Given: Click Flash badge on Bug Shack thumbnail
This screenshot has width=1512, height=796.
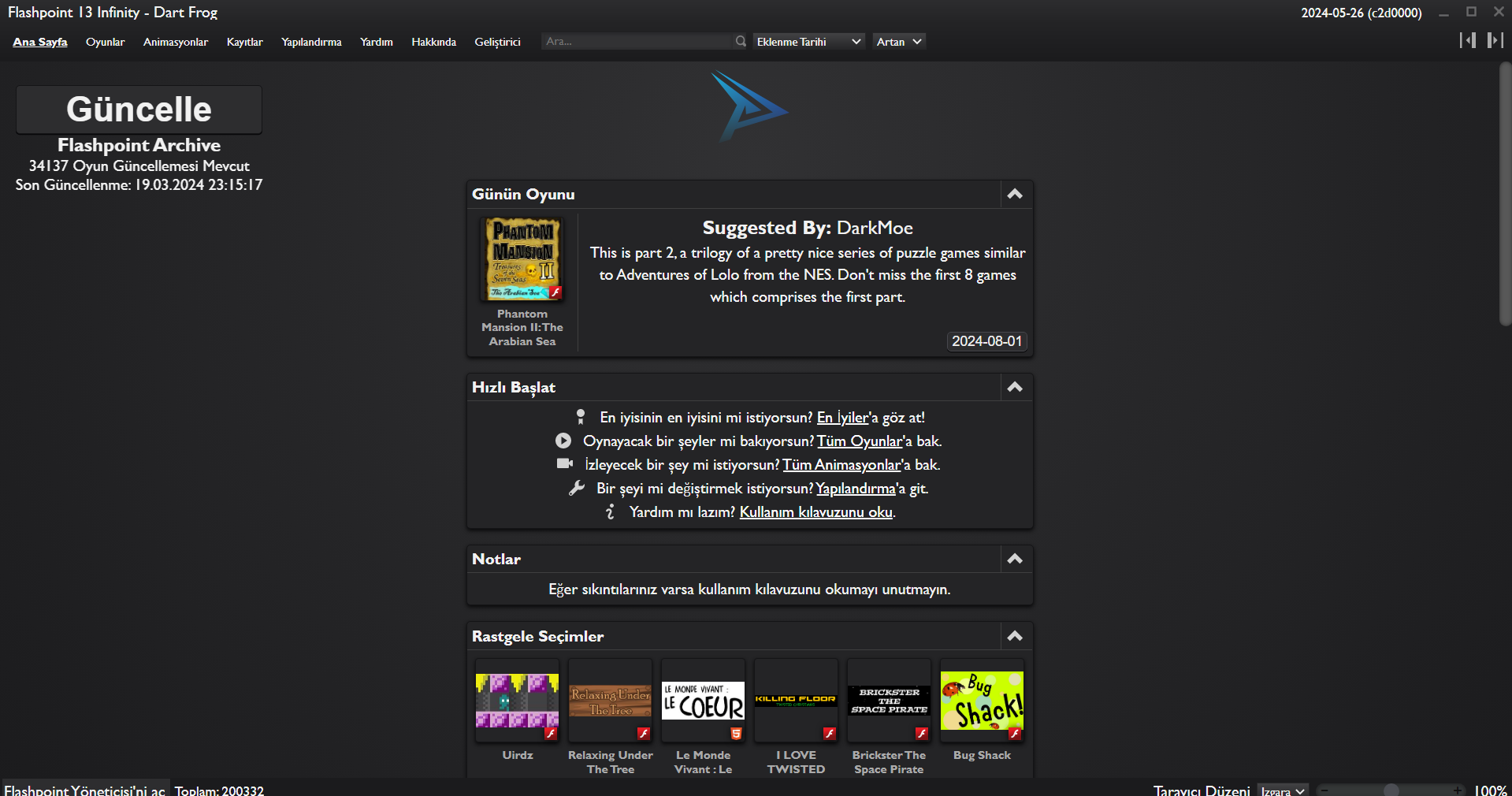Looking at the screenshot, I should tap(1015, 734).
